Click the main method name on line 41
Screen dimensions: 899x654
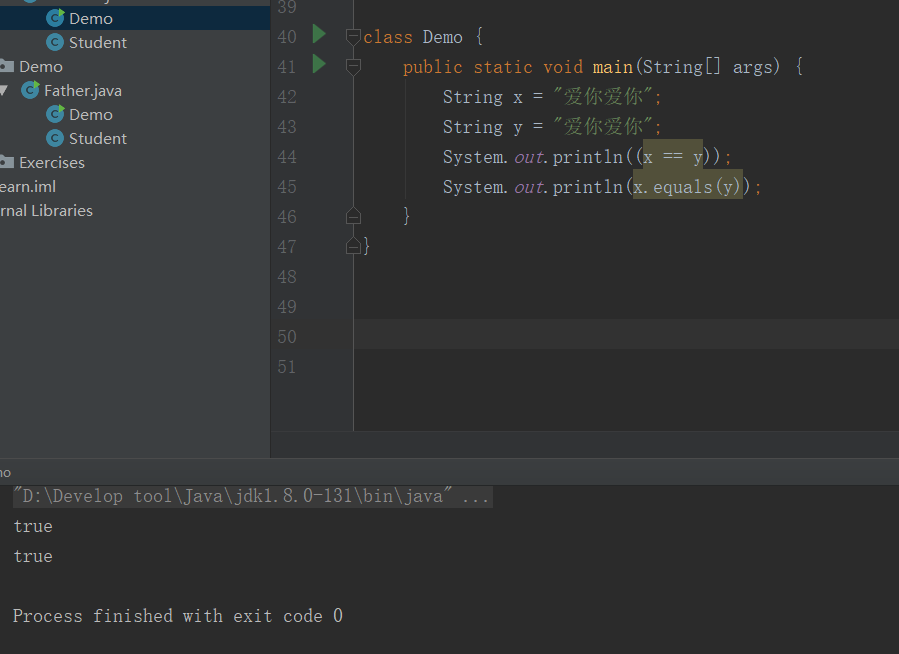[x=612, y=67]
